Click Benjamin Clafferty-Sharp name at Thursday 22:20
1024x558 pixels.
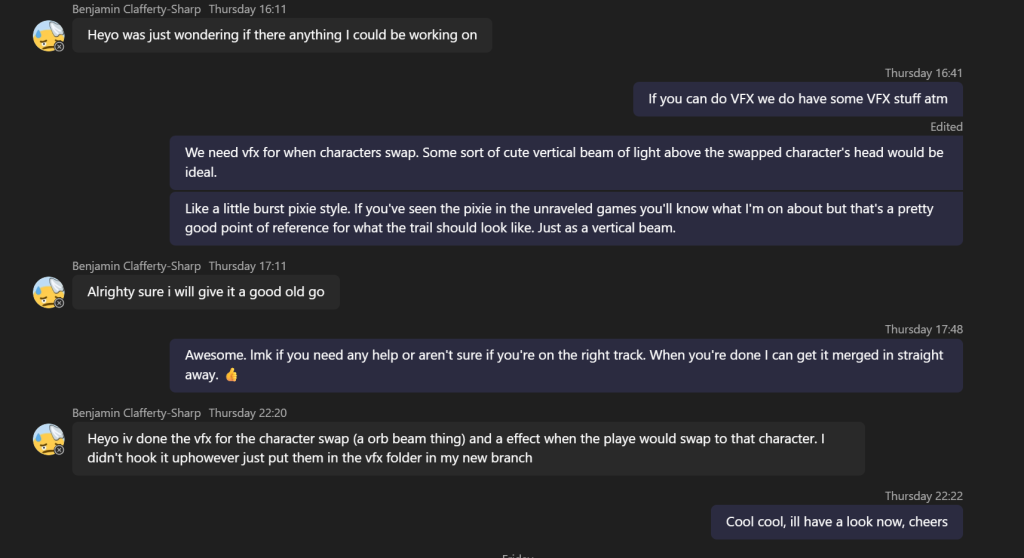[x=136, y=413]
